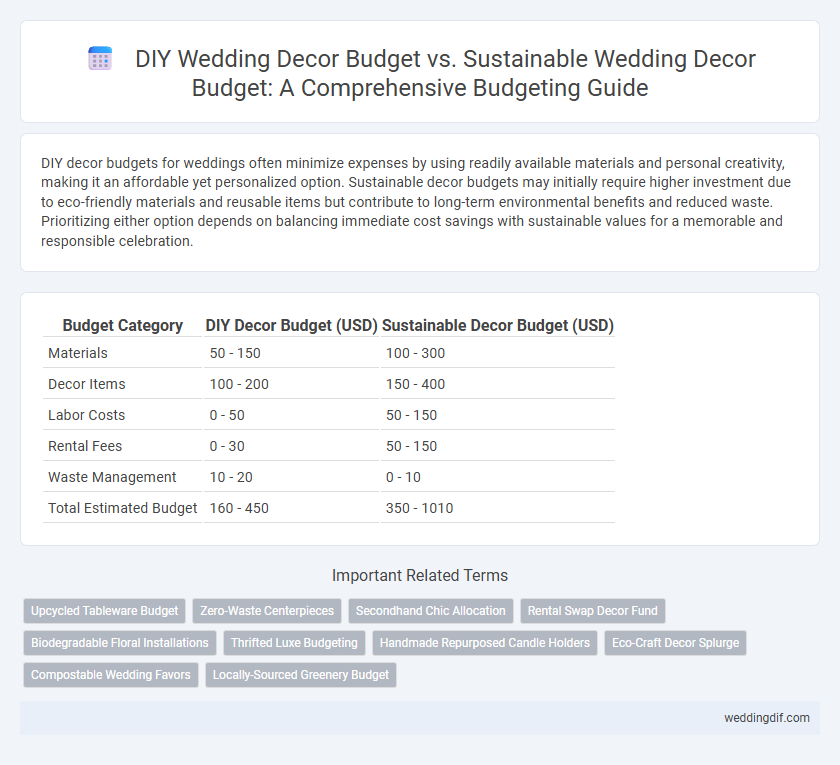Select the Decor Items row label

coord(87,384)
